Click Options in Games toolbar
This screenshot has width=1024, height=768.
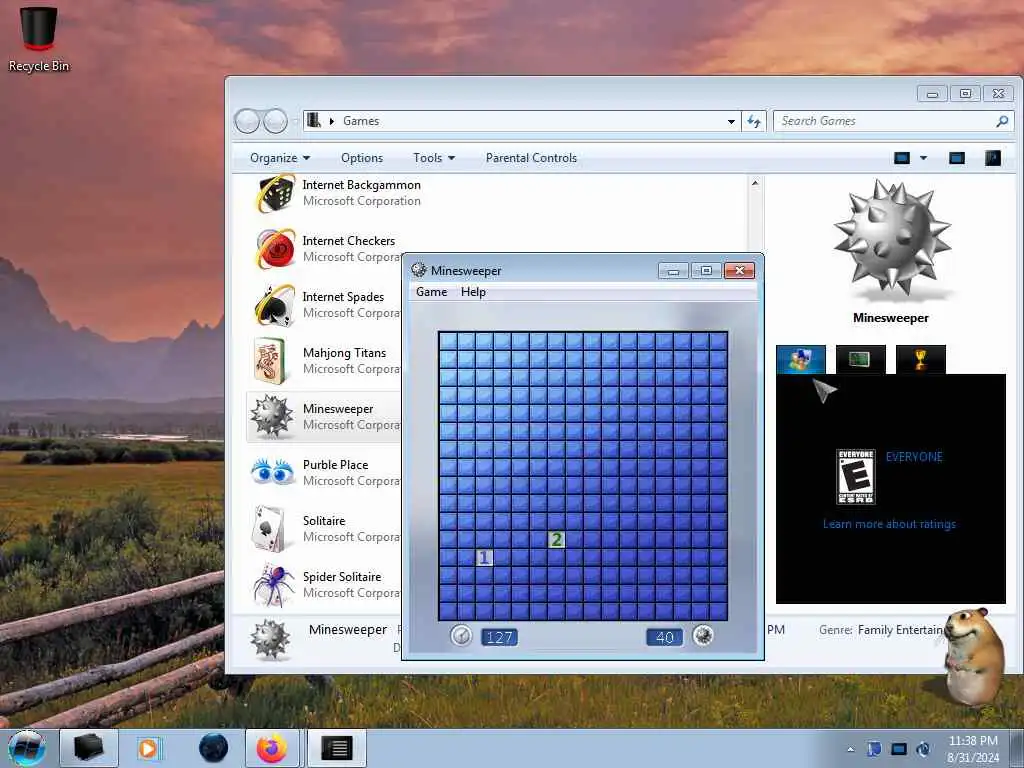[362, 158]
